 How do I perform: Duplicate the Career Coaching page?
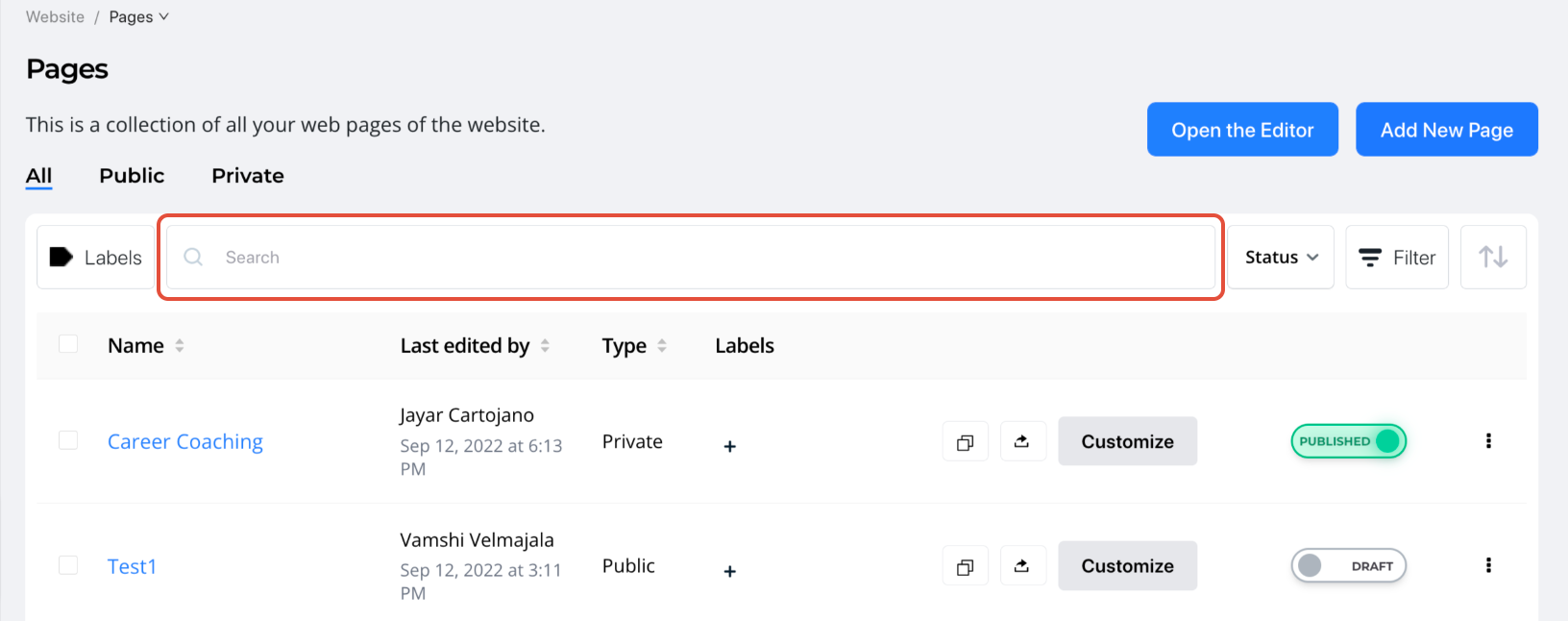tap(966, 442)
